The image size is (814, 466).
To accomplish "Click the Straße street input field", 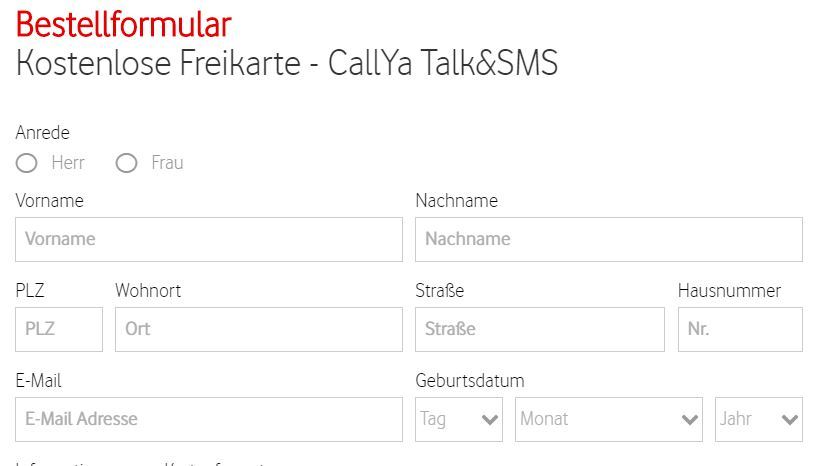I will tap(539, 329).
